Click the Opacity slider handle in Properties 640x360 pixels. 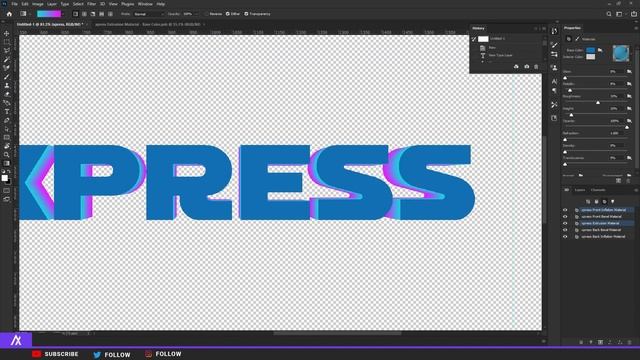click(x=627, y=127)
